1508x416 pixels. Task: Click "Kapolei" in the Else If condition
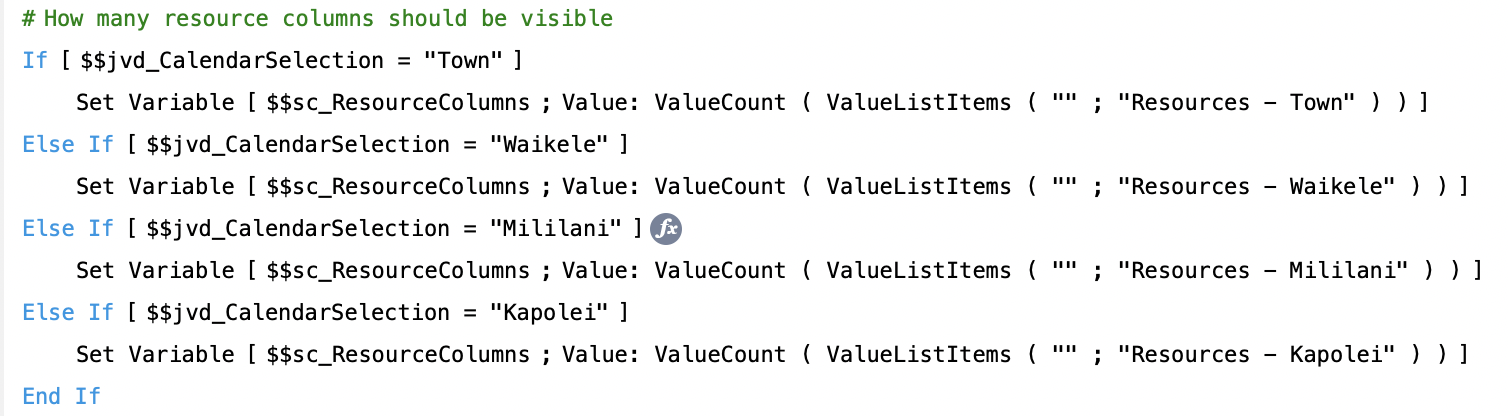(x=549, y=313)
